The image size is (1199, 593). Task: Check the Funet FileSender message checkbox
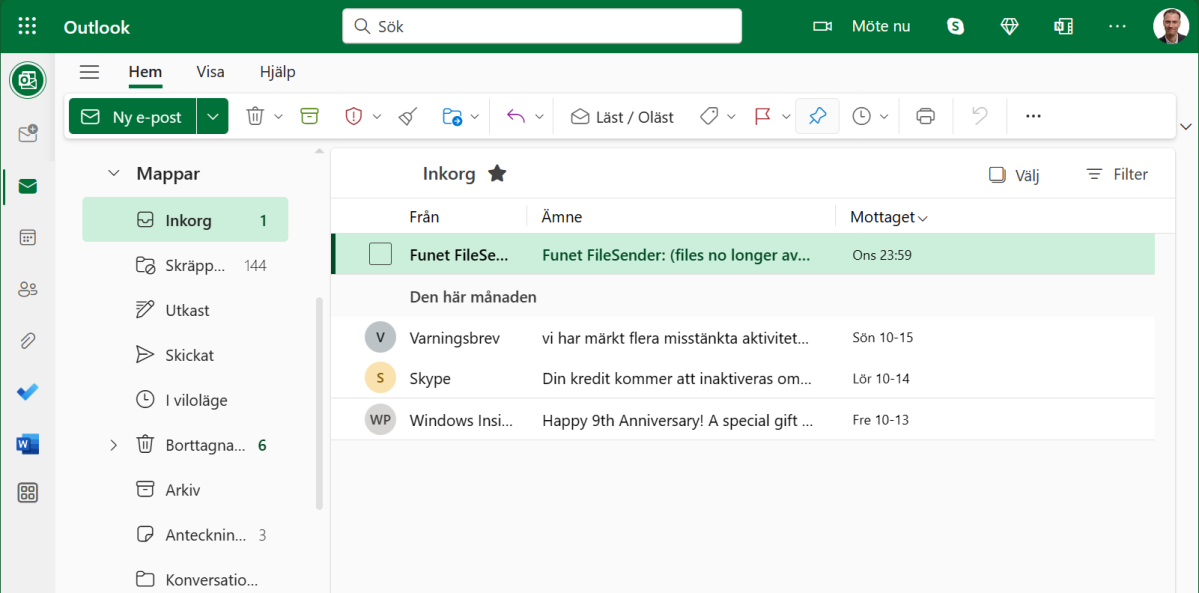380,254
